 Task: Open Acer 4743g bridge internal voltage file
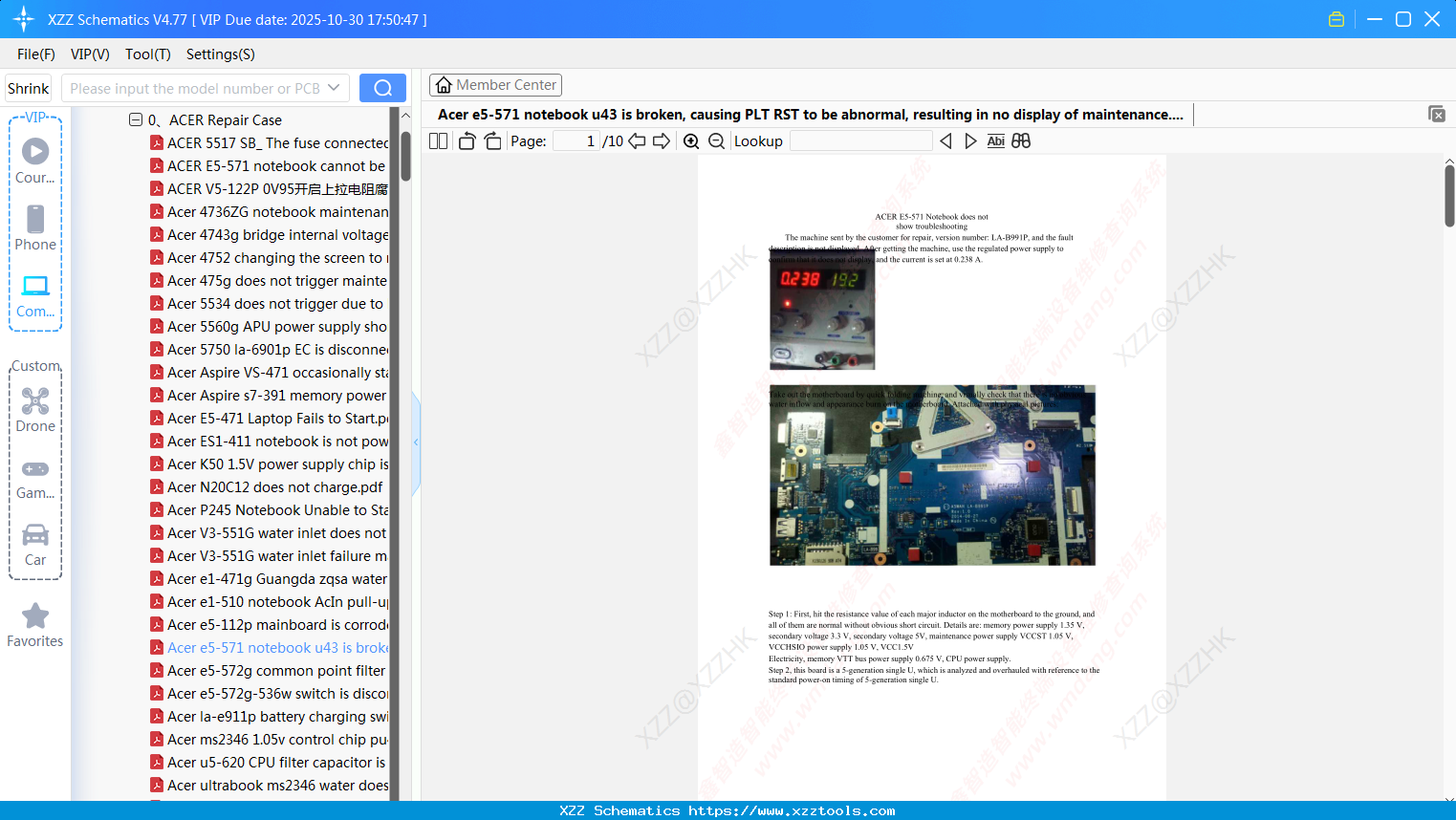(269, 234)
